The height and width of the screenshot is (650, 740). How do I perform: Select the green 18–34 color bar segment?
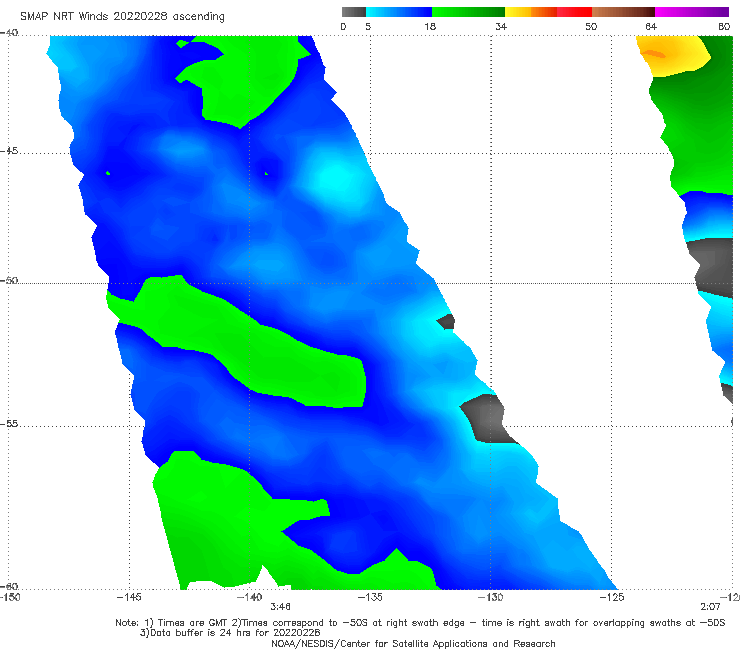(x=469, y=12)
